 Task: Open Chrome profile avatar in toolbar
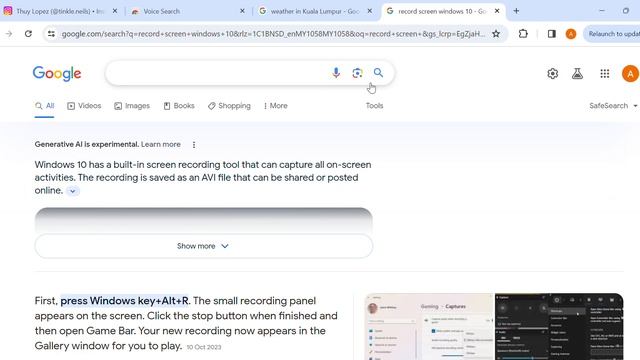click(x=571, y=34)
